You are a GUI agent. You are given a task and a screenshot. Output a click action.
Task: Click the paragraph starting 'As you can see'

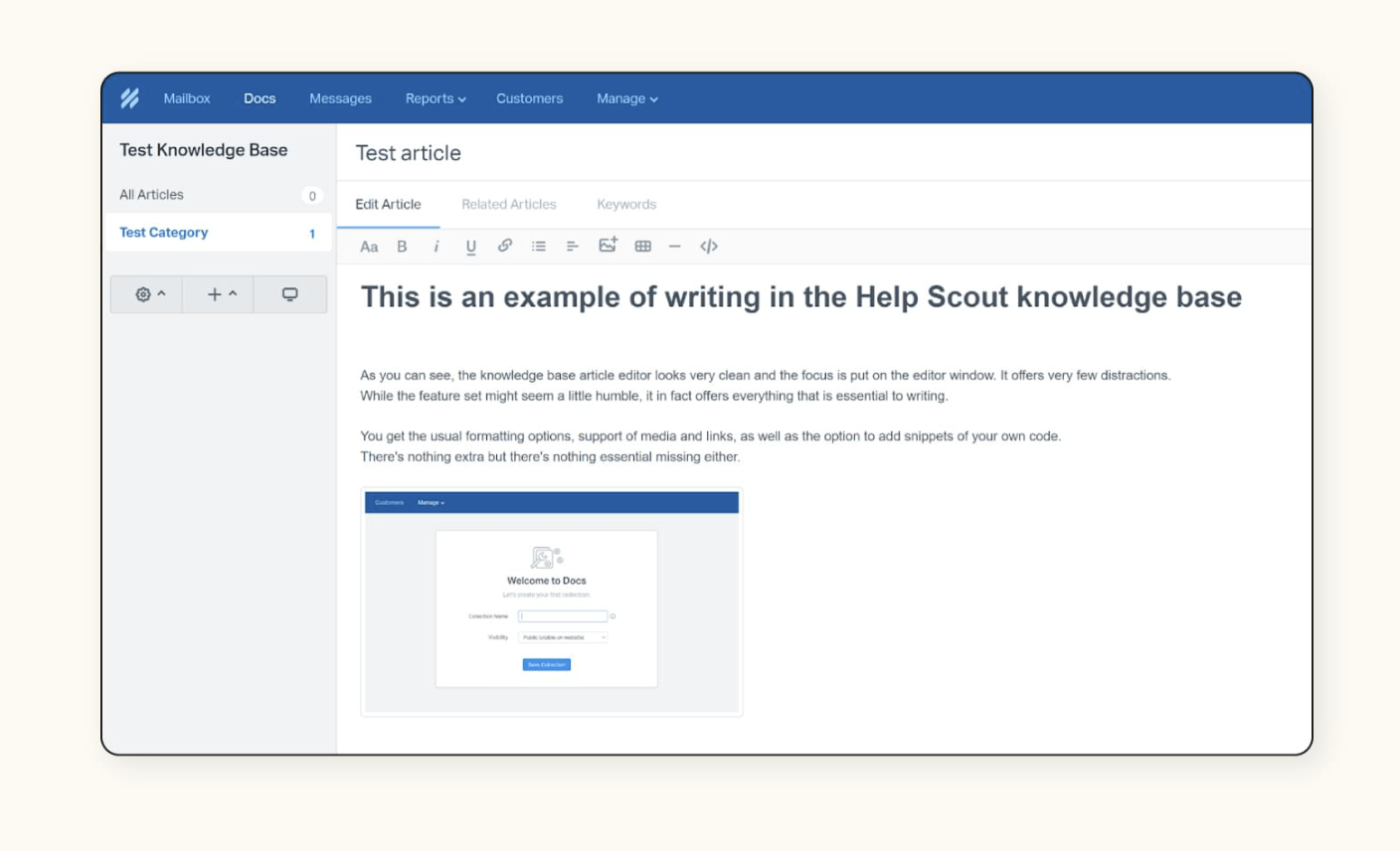coord(766,386)
